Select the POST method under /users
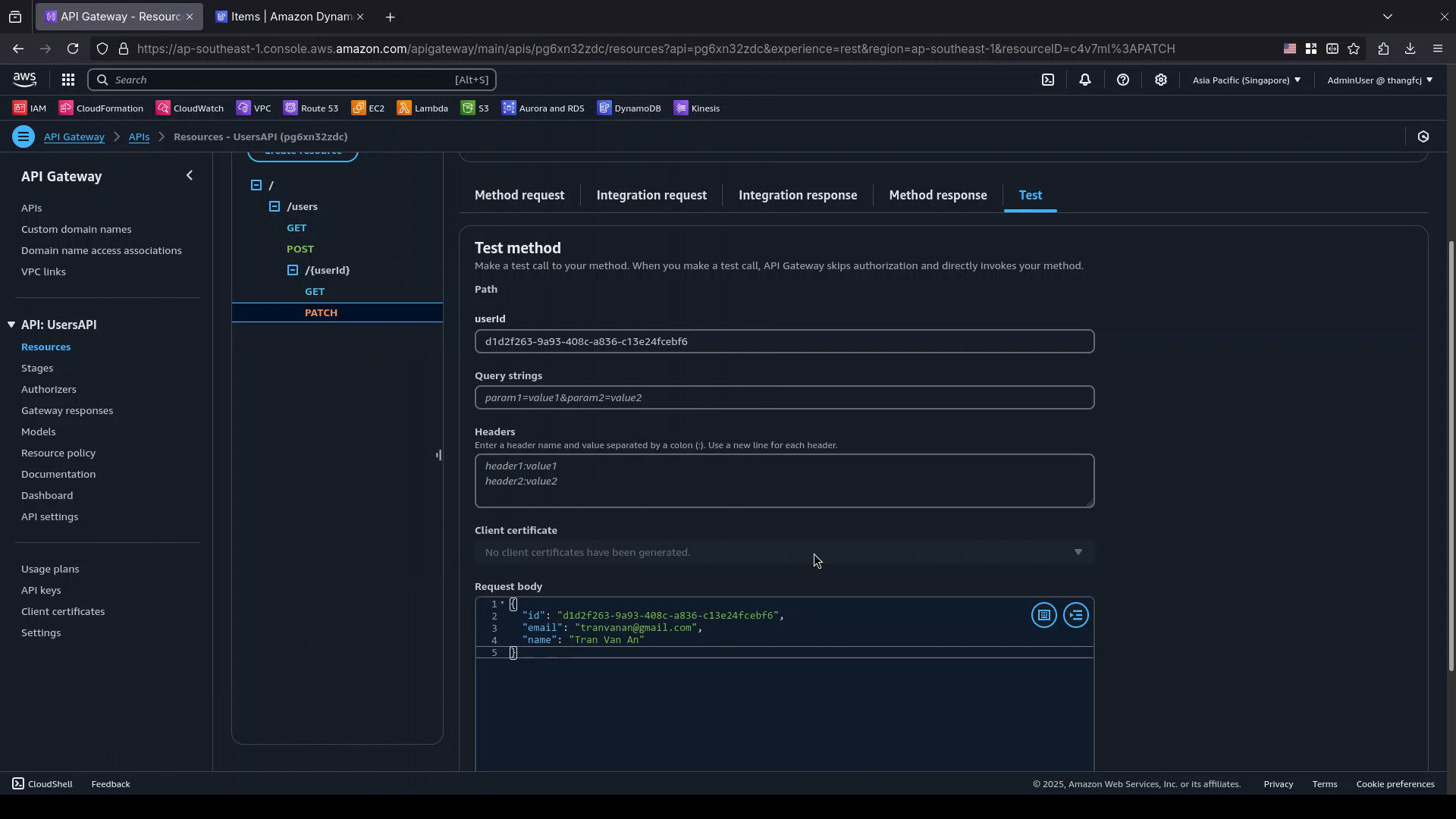Image resolution: width=1456 pixels, height=819 pixels. (300, 249)
